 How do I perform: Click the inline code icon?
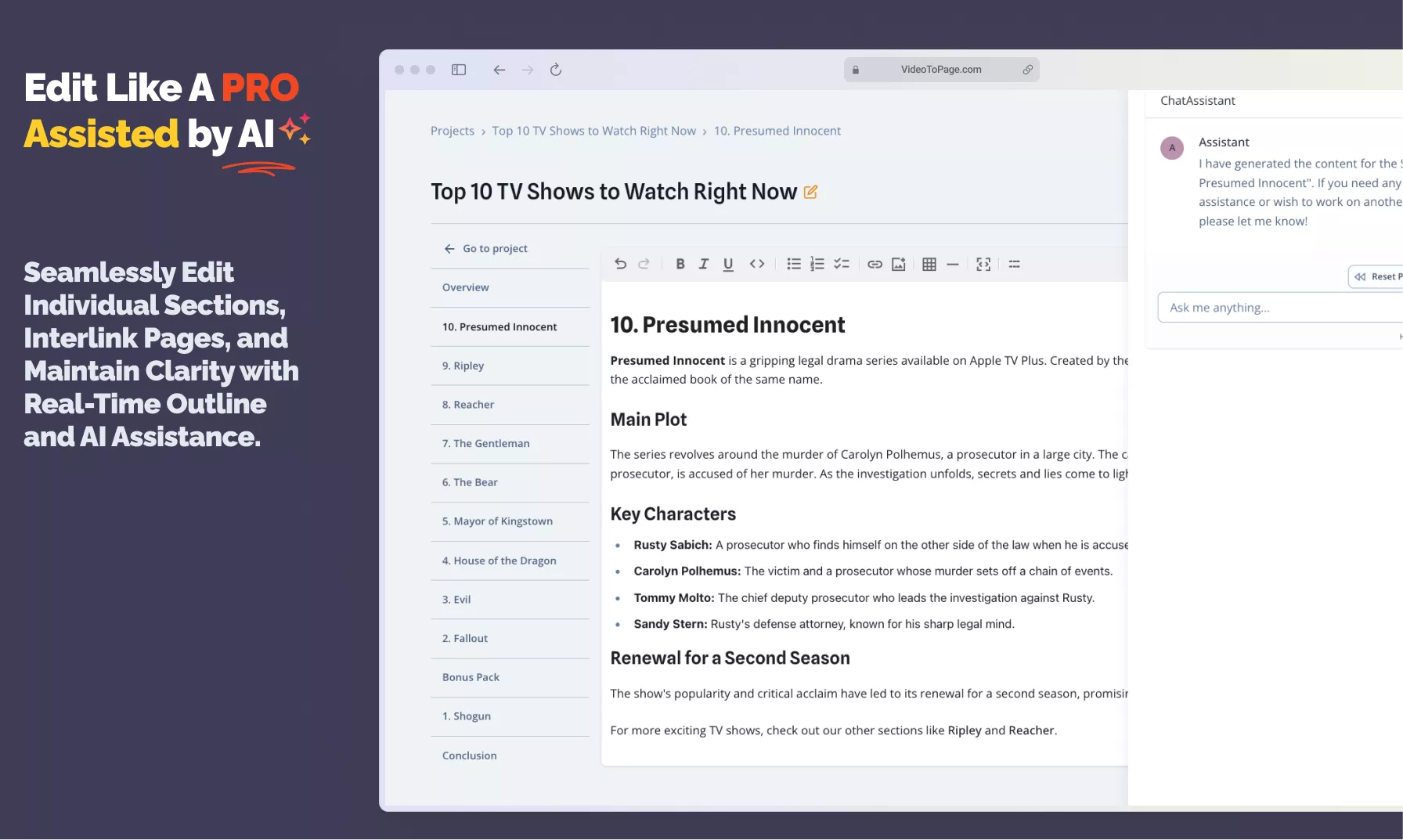pyautogui.click(x=756, y=264)
